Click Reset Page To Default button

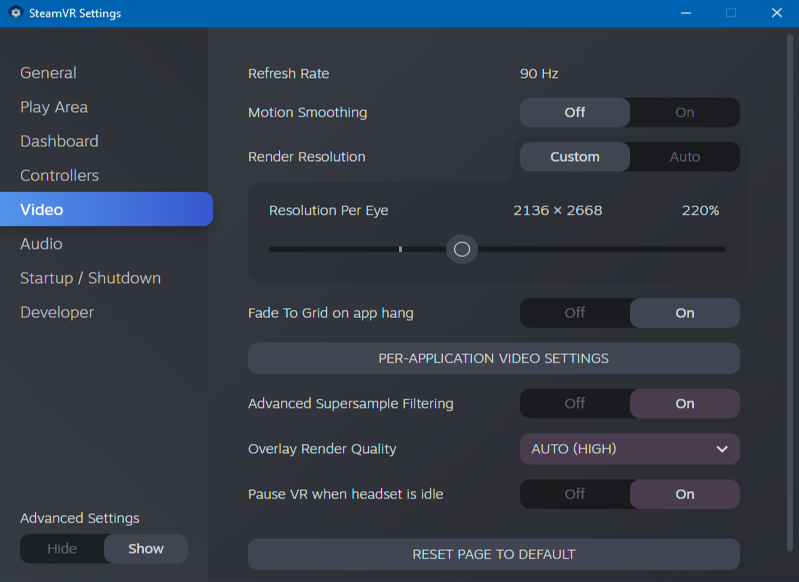pyautogui.click(x=494, y=554)
